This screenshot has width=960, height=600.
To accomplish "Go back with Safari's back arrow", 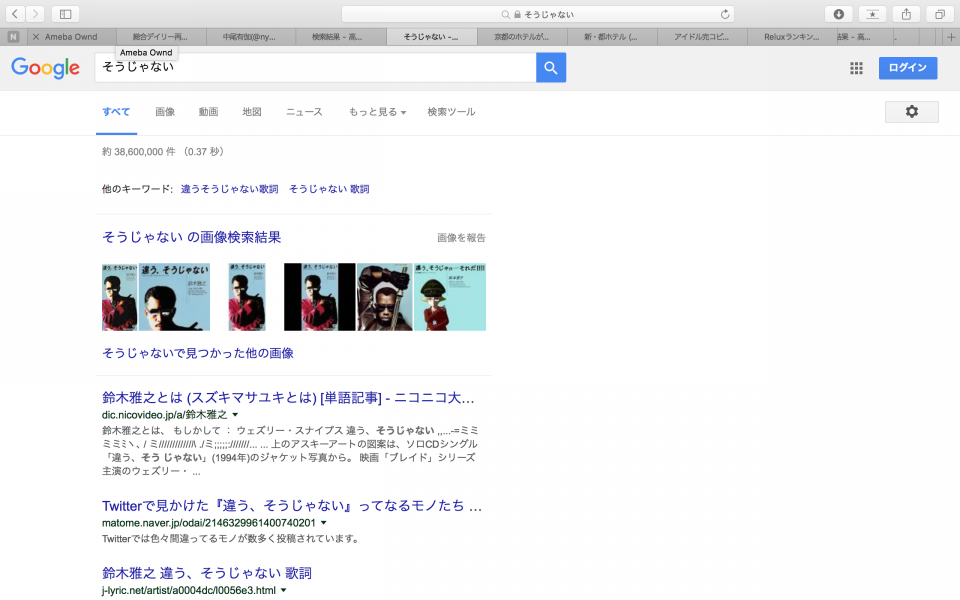I will tap(15, 14).
